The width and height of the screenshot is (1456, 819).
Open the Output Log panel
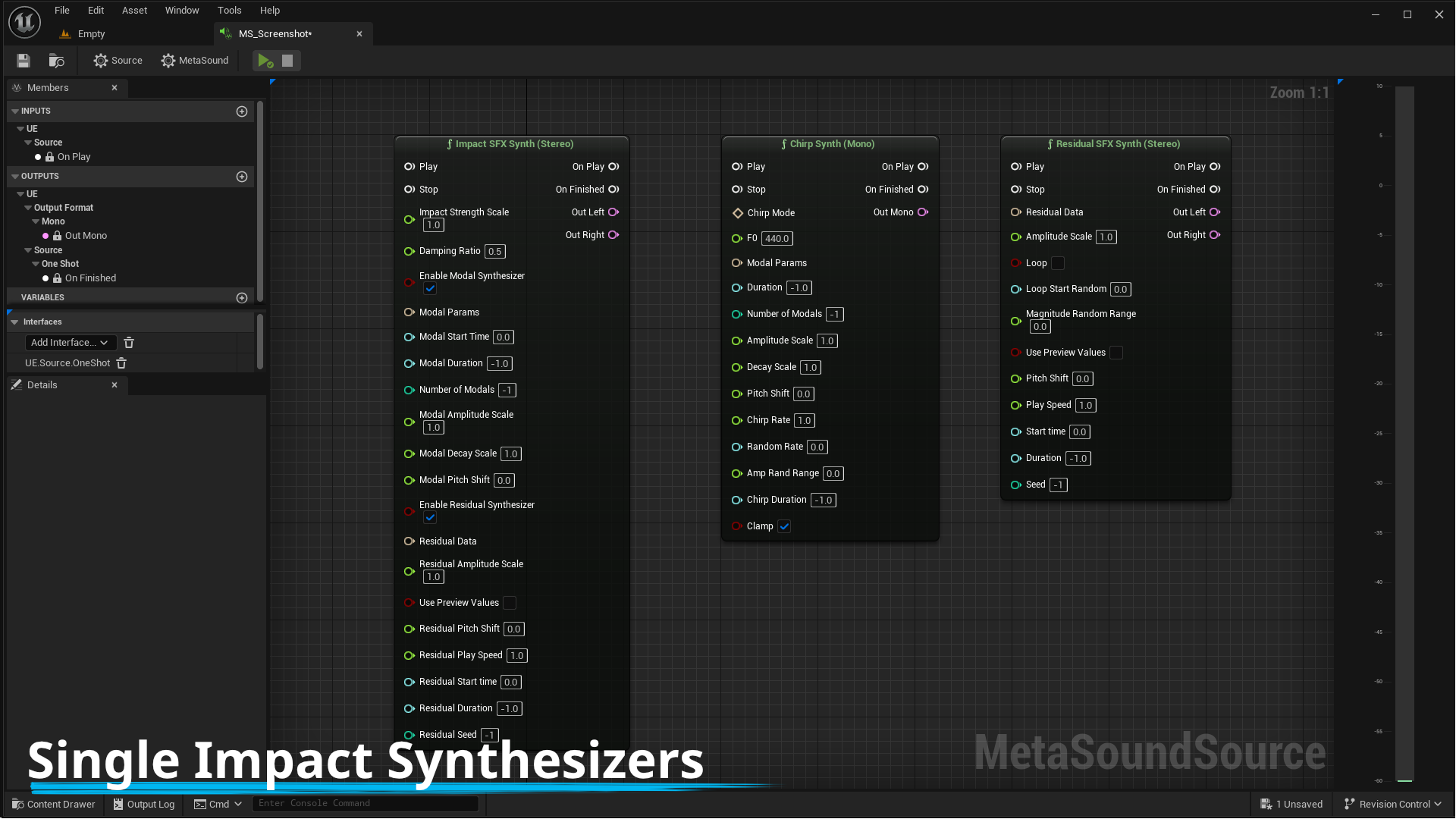pyautogui.click(x=143, y=804)
